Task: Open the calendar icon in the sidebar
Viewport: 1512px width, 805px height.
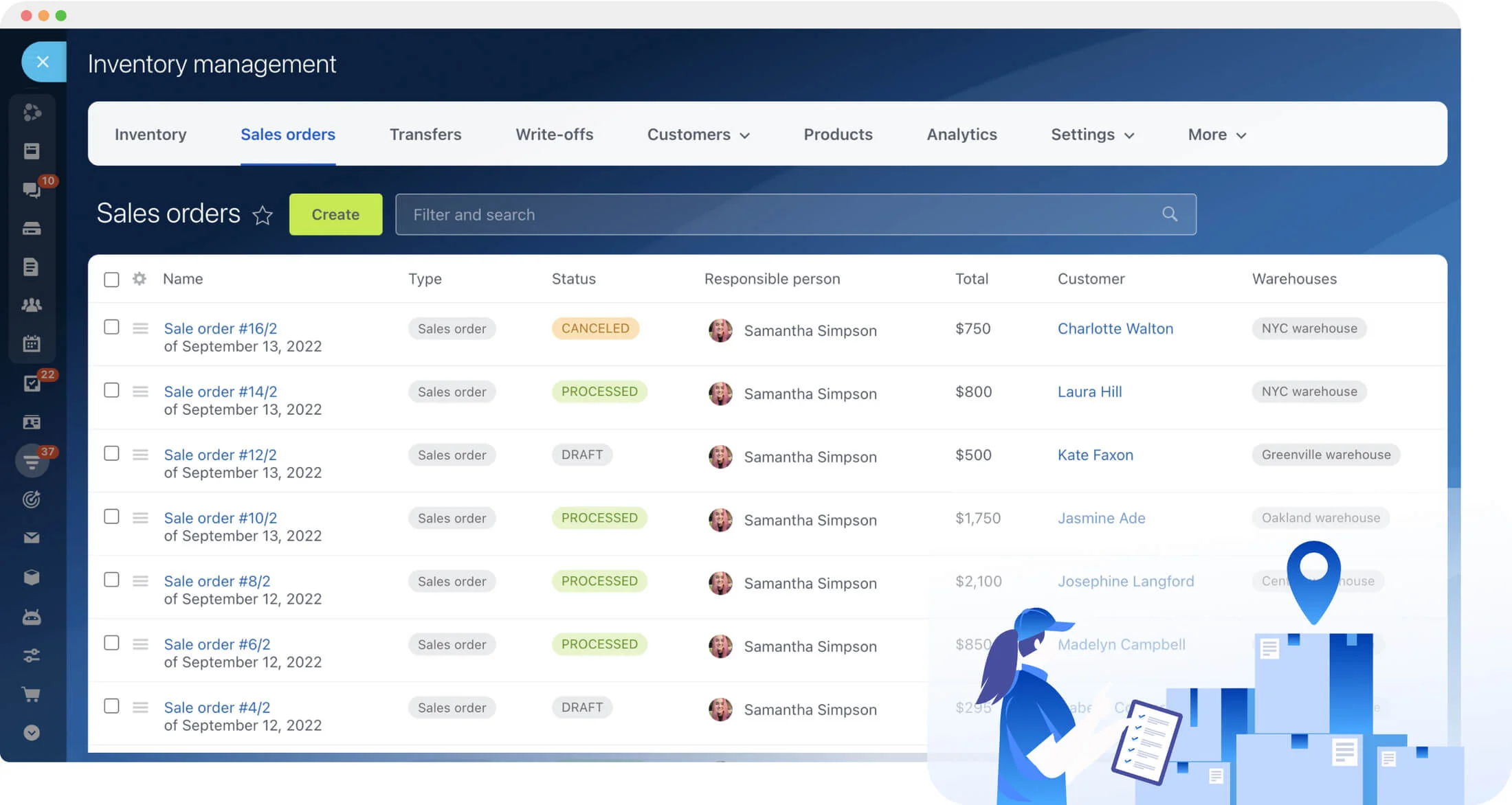Action: [x=32, y=343]
